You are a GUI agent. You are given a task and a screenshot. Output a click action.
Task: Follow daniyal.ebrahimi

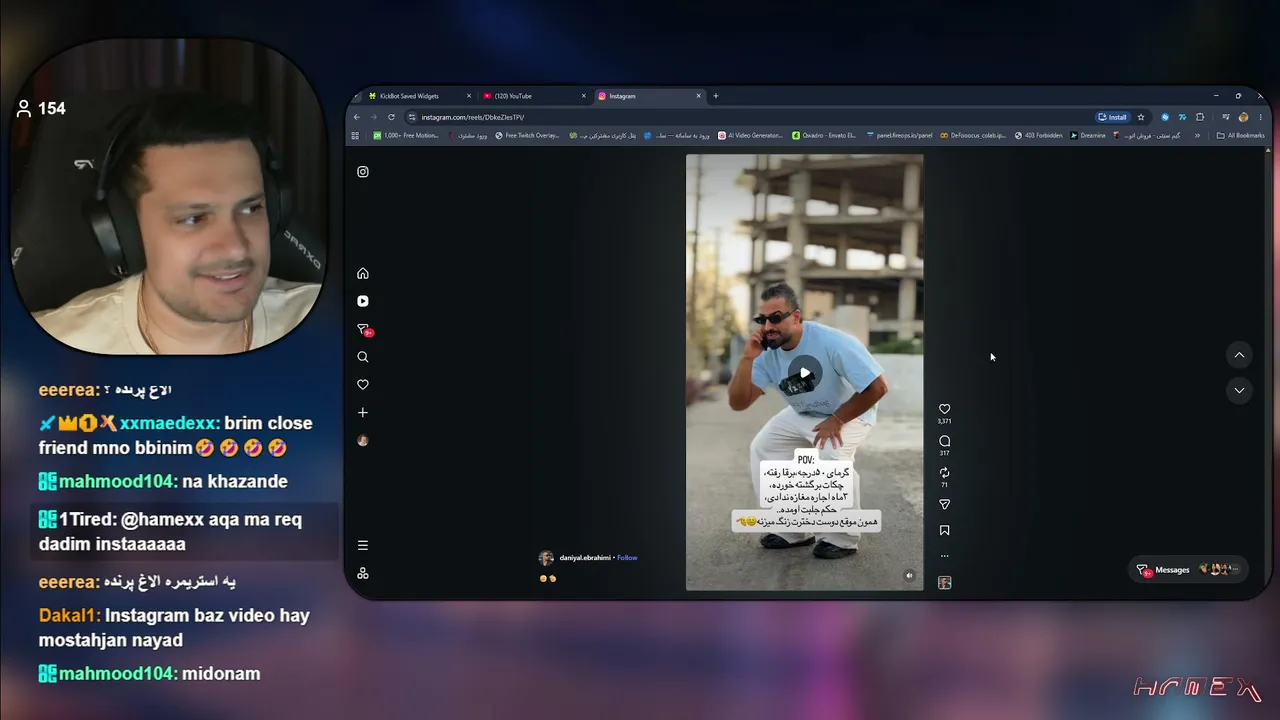[x=627, y=558]
